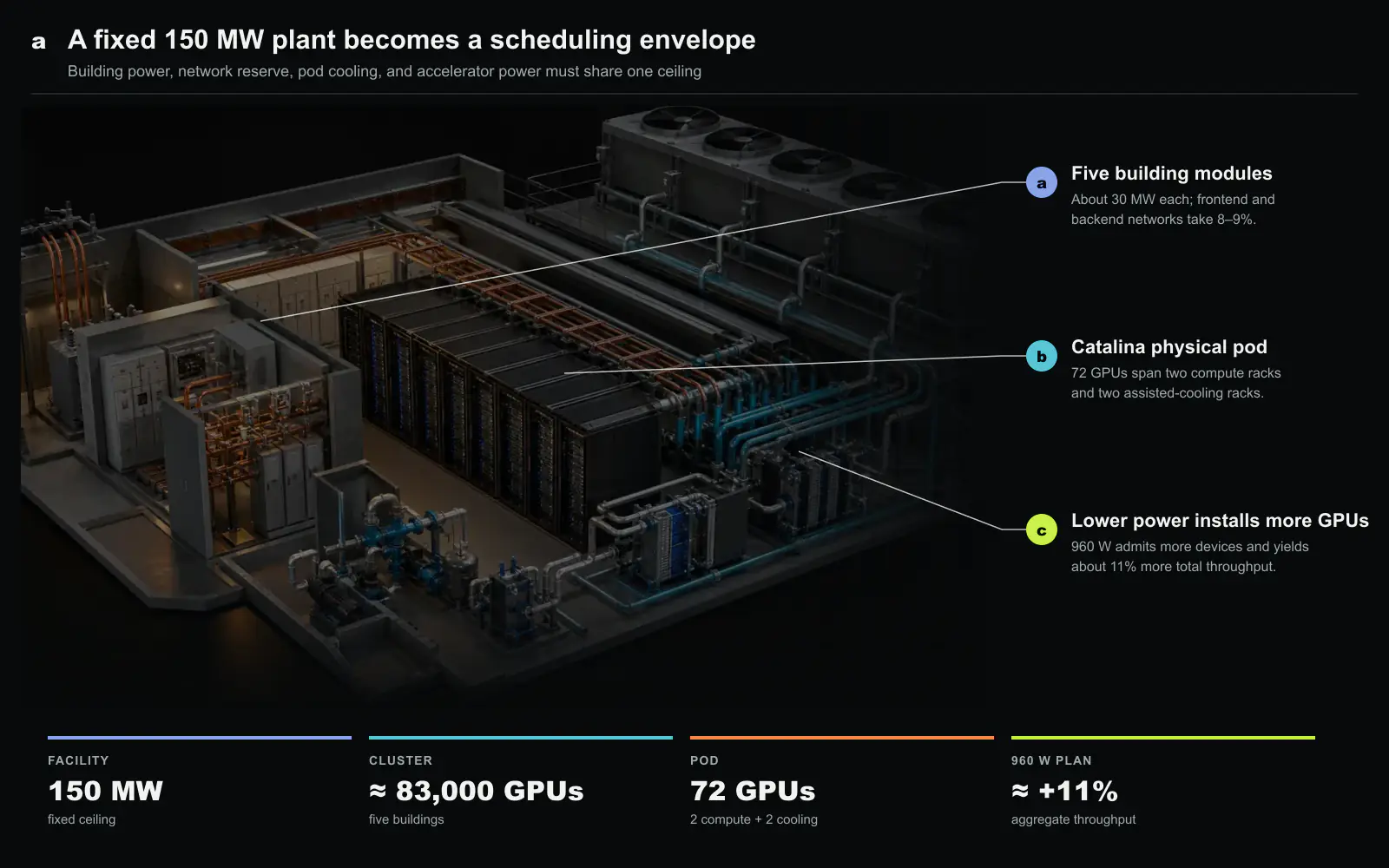
Task: Click text 'About 30 MW each; frontend and'
Action: click(1173, 200)
